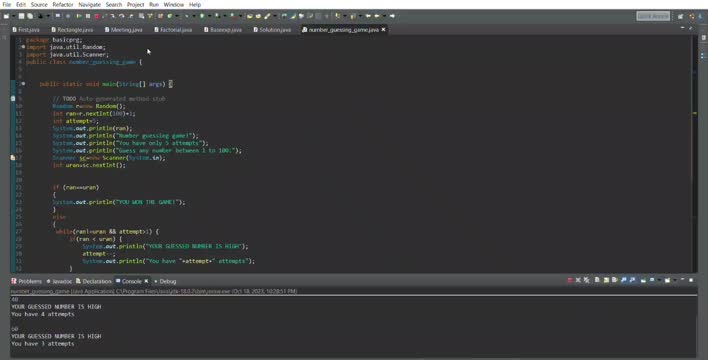Click the Save icon in main toolbar
The width and height of the screenshot is (708, 360).
coord(21,16)
